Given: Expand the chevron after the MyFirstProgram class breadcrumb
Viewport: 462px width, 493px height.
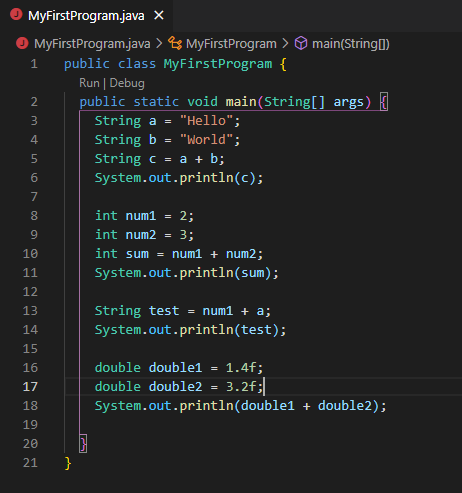Looking at the screenshot, I should point(285,43).
